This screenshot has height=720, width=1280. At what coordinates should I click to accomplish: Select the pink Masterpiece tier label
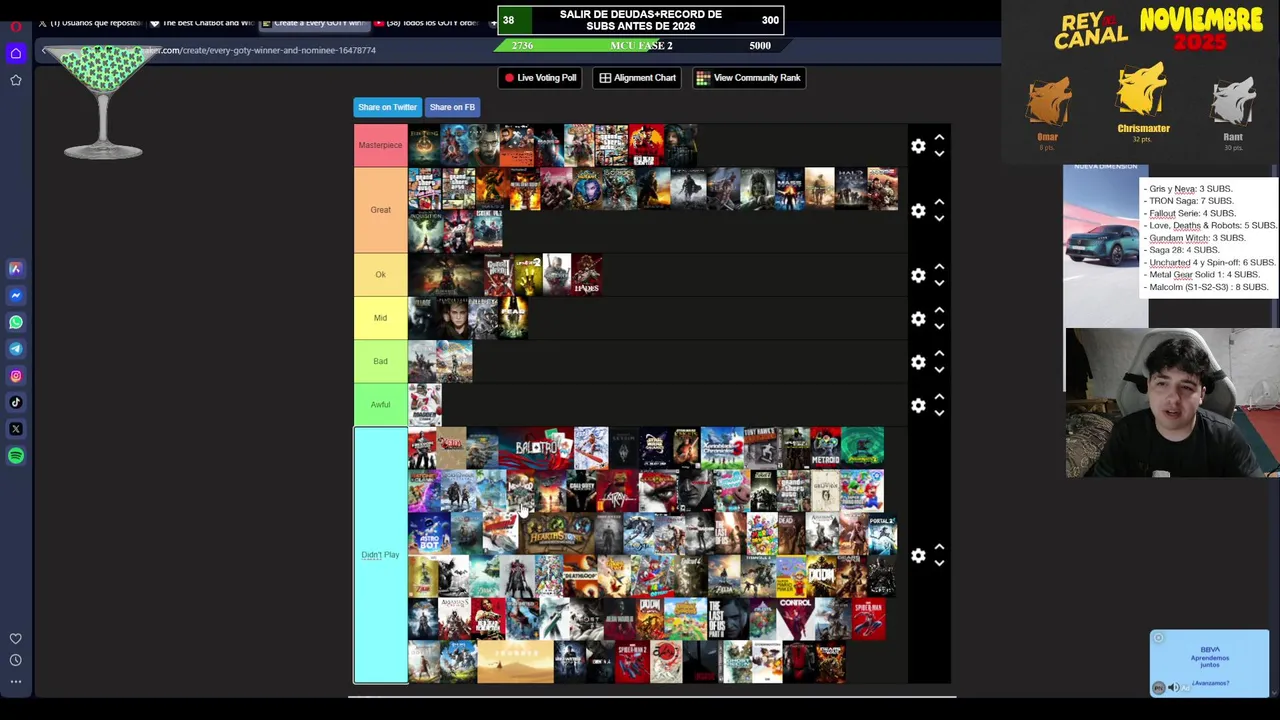tap(380, 145)
